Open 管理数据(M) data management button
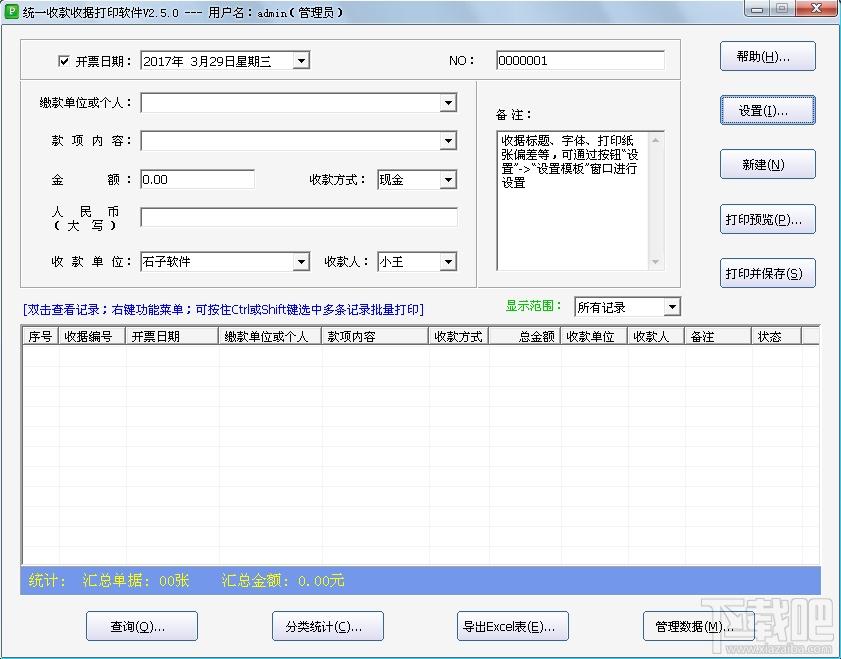Image resolution: width=841 pixels, height=659 pixels. point(699,626)
